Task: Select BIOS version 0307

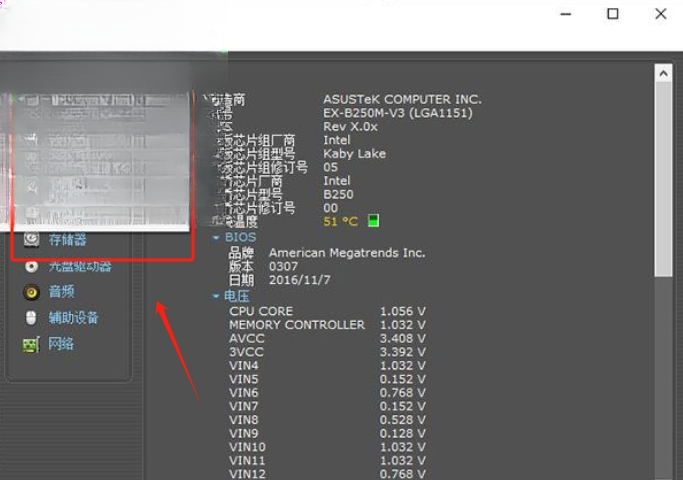Action: click(284, 267)
